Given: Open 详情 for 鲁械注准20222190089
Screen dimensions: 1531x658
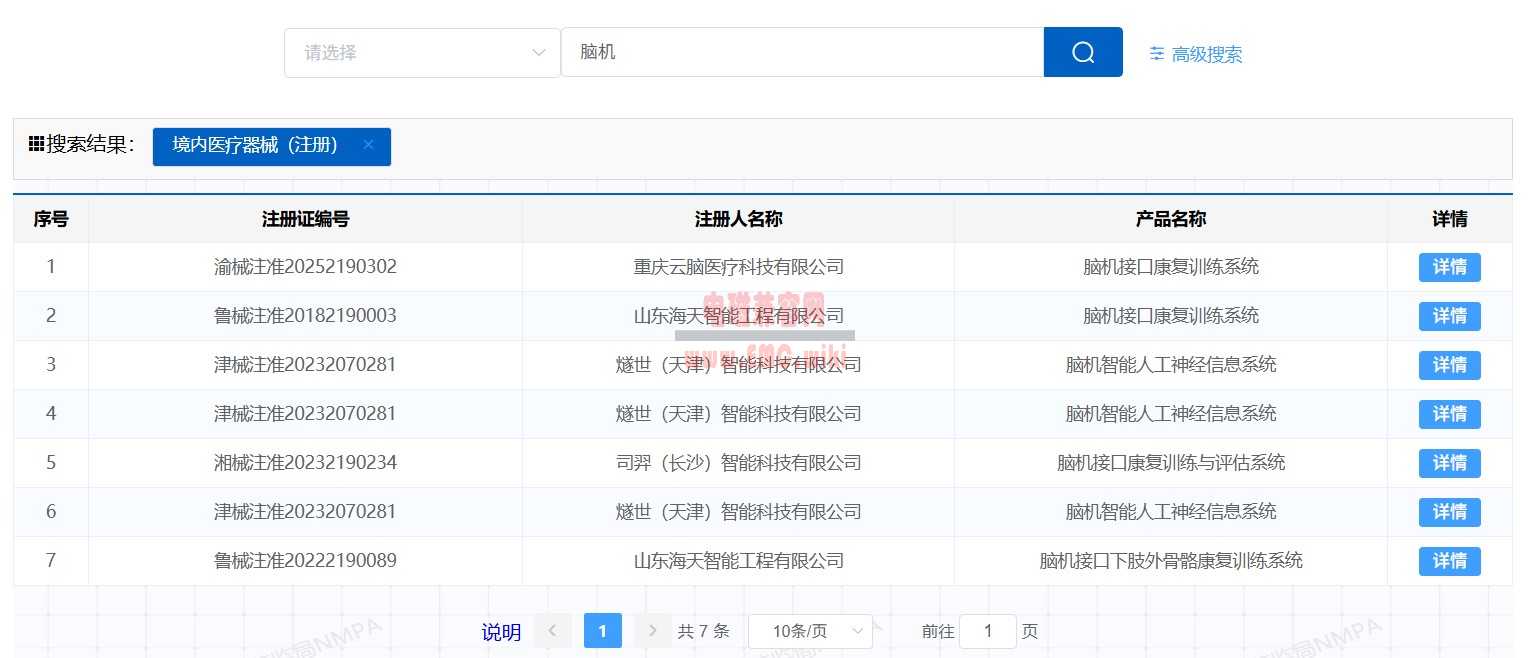Looking at the screenshot, I should (1449, 561).
